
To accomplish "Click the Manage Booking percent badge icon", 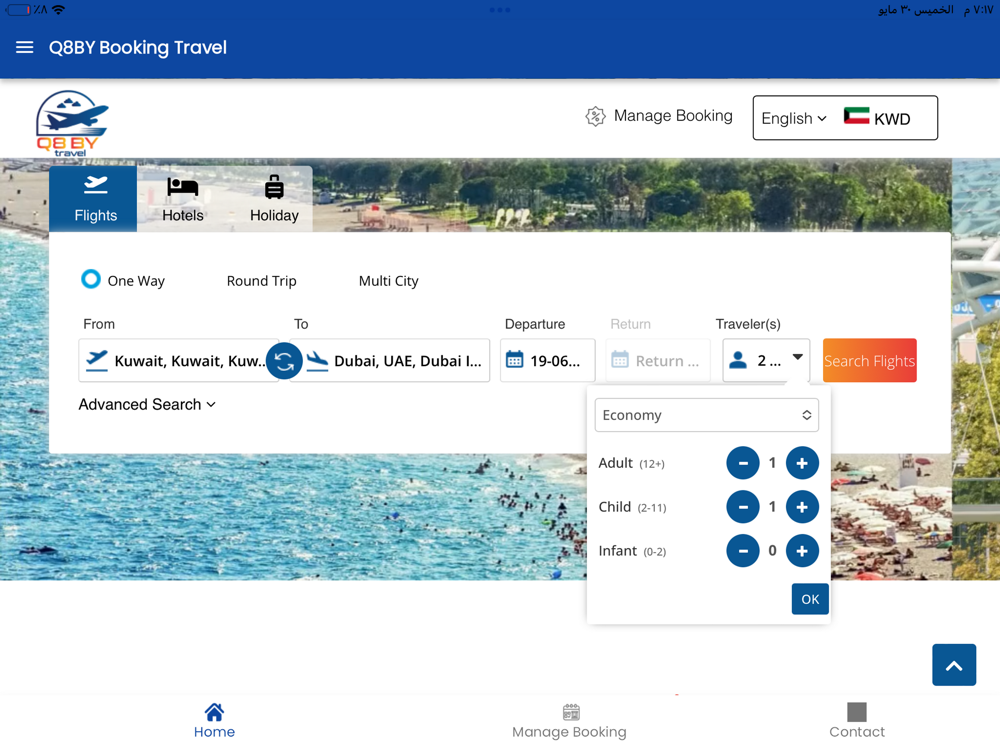I will coord(595,116).
